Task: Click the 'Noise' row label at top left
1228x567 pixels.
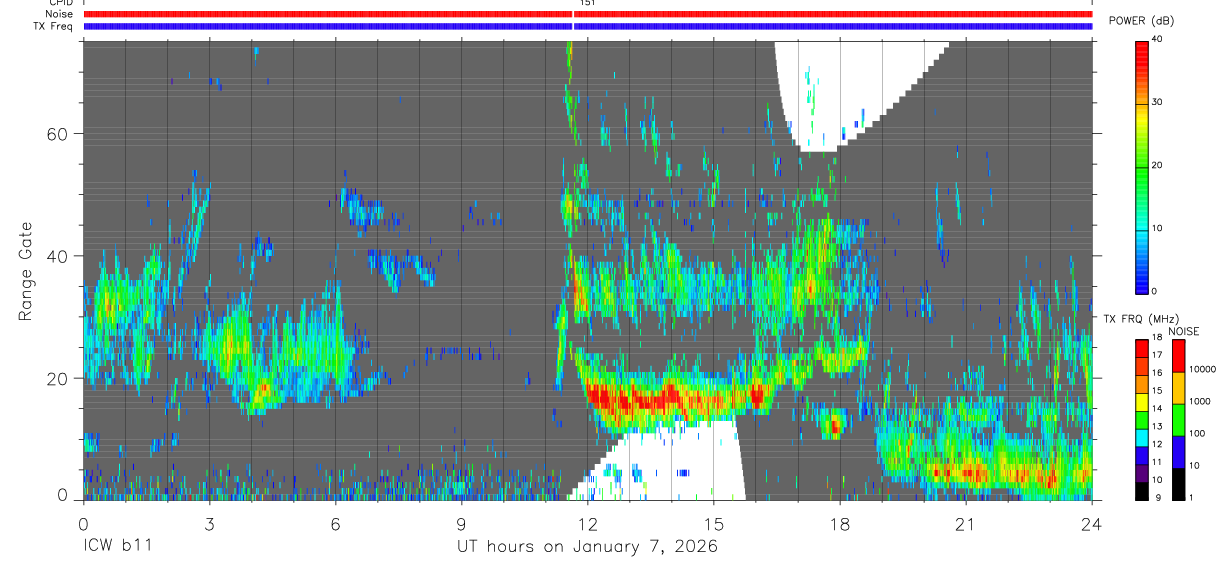Action: (59, 14)
